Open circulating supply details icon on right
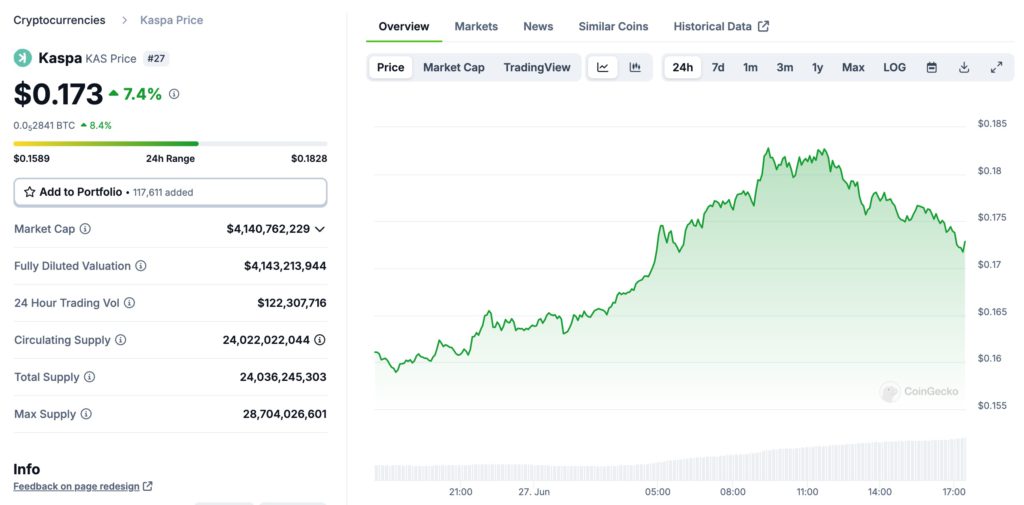This screenshot has width=1024, height=505. click(320, 340)
